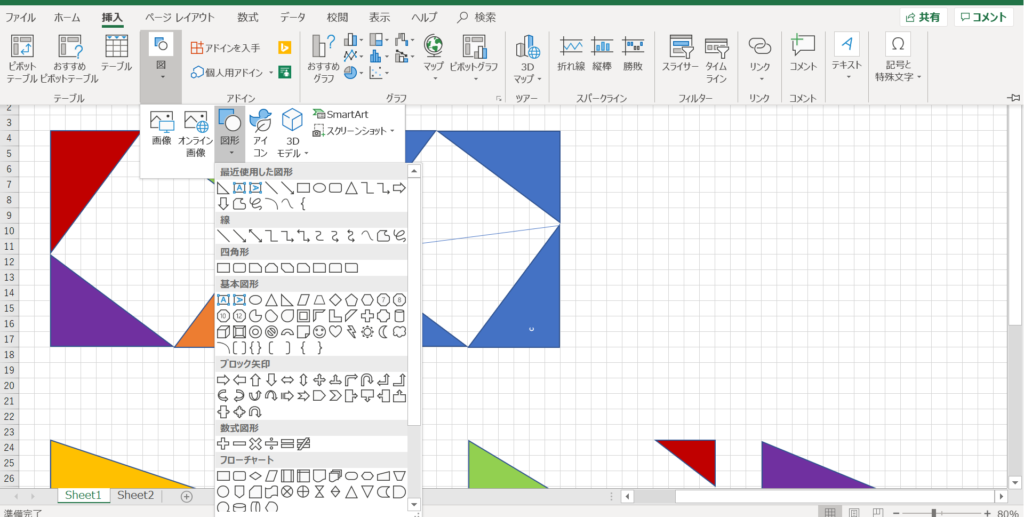Click the 画像 picture icon
Viewport: 1024px width, 517px height.
161,128
